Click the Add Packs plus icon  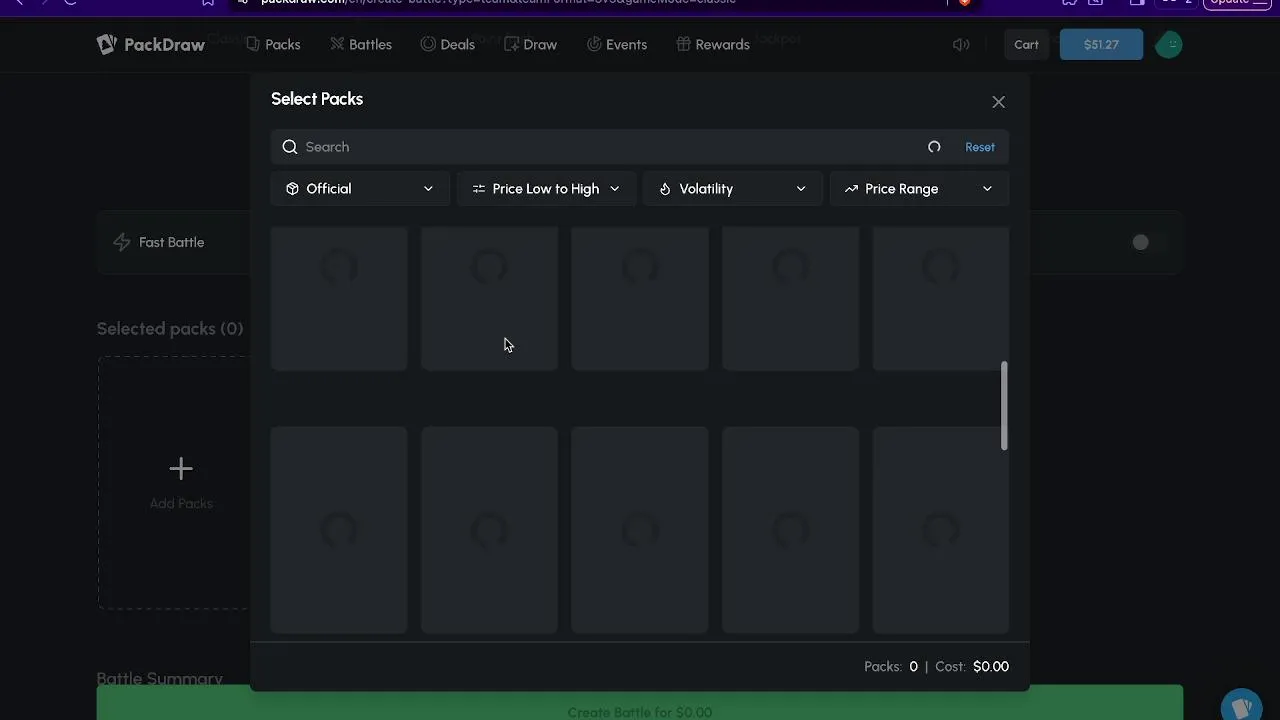coord(181,468)
